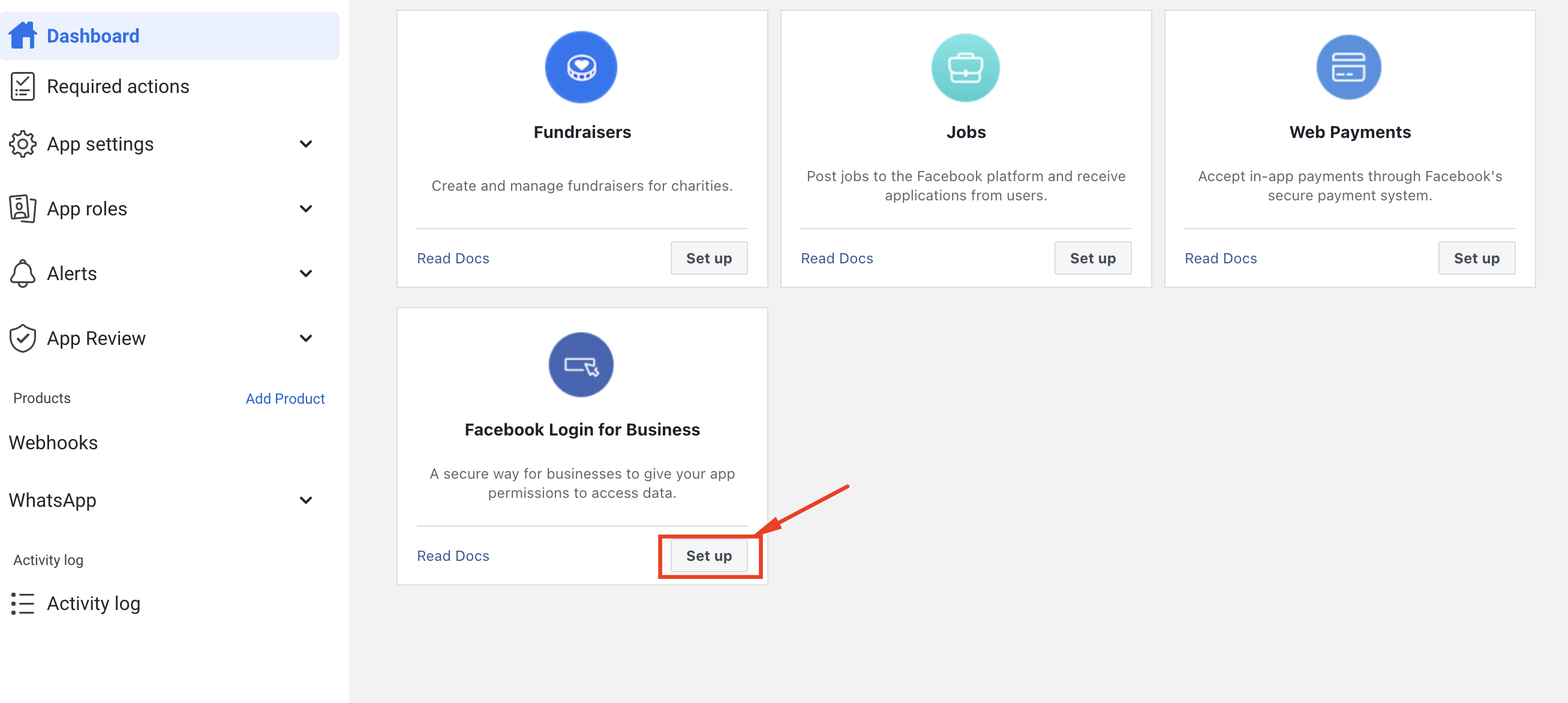Set up Facebook Login for Business

point(709,555)
